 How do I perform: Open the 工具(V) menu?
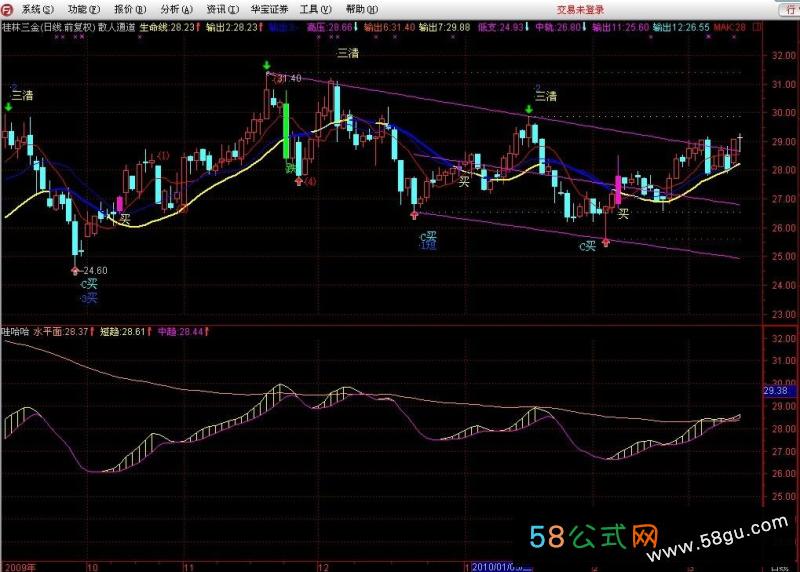click(316, 9)
